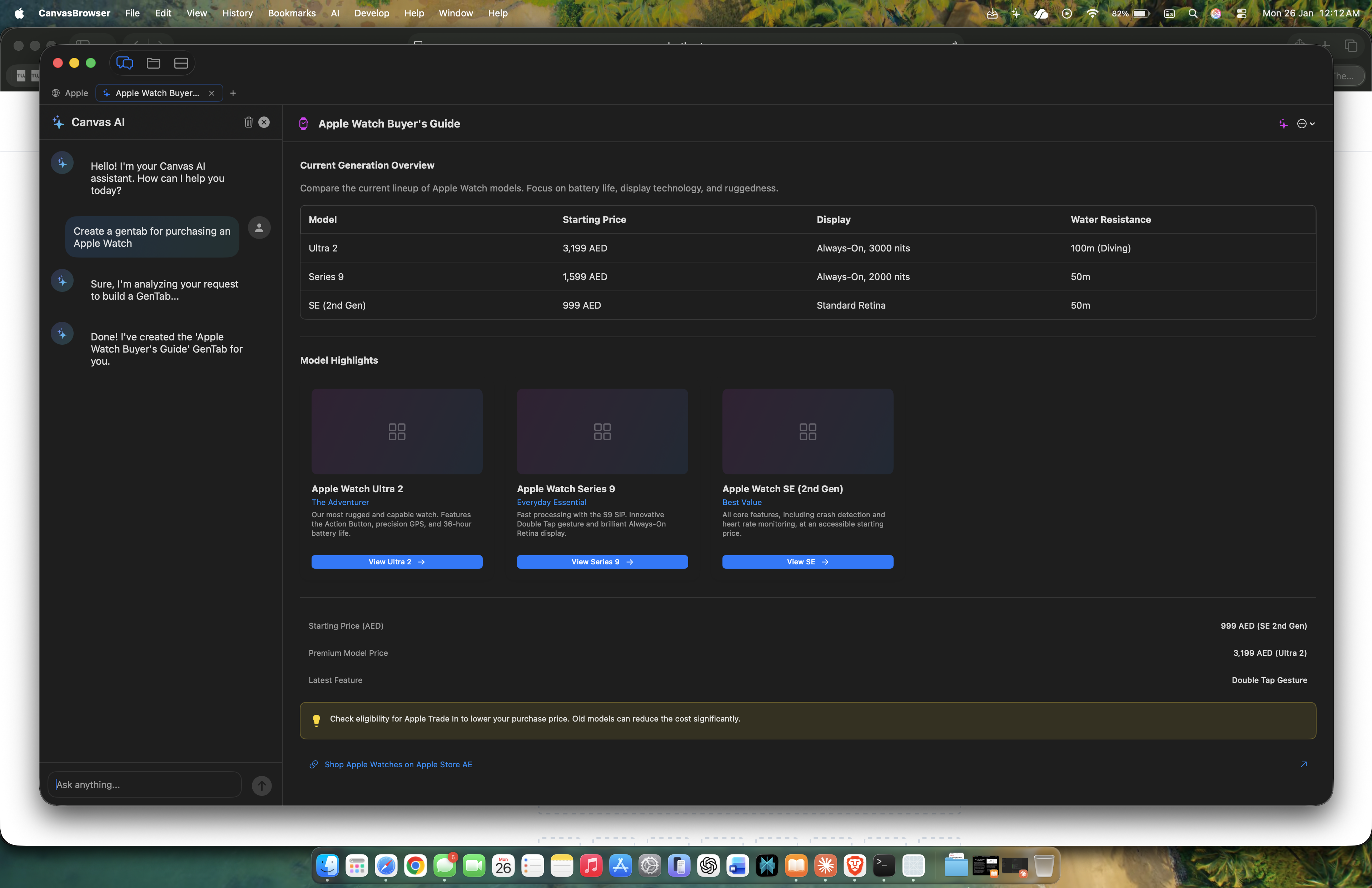Select the chat conversations view icon
1372x888 pixels.
point(125,63)
